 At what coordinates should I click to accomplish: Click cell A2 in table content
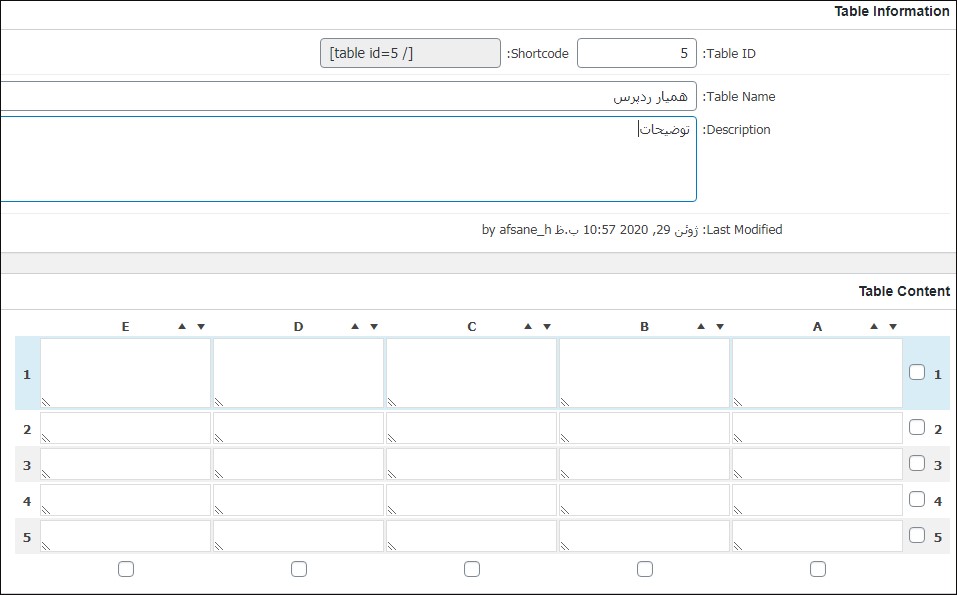coord(817,428)
